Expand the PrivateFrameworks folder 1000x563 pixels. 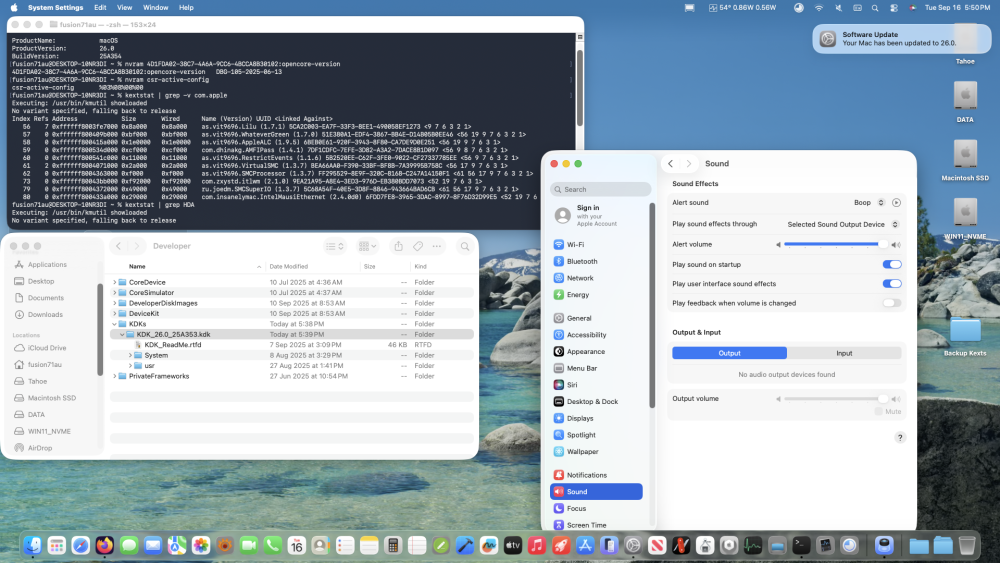[115, 376]
